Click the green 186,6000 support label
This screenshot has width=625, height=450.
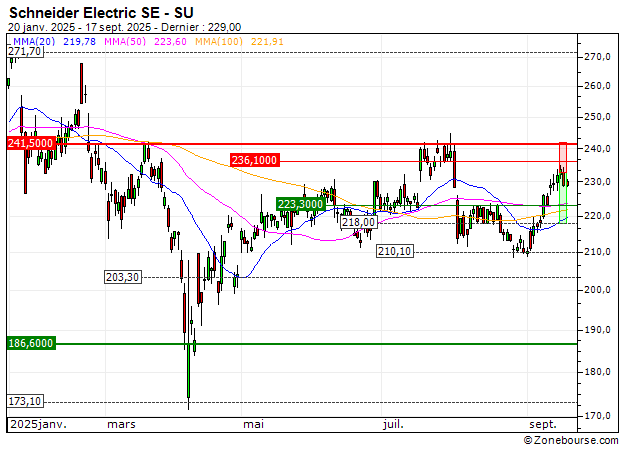pos(30,343)
